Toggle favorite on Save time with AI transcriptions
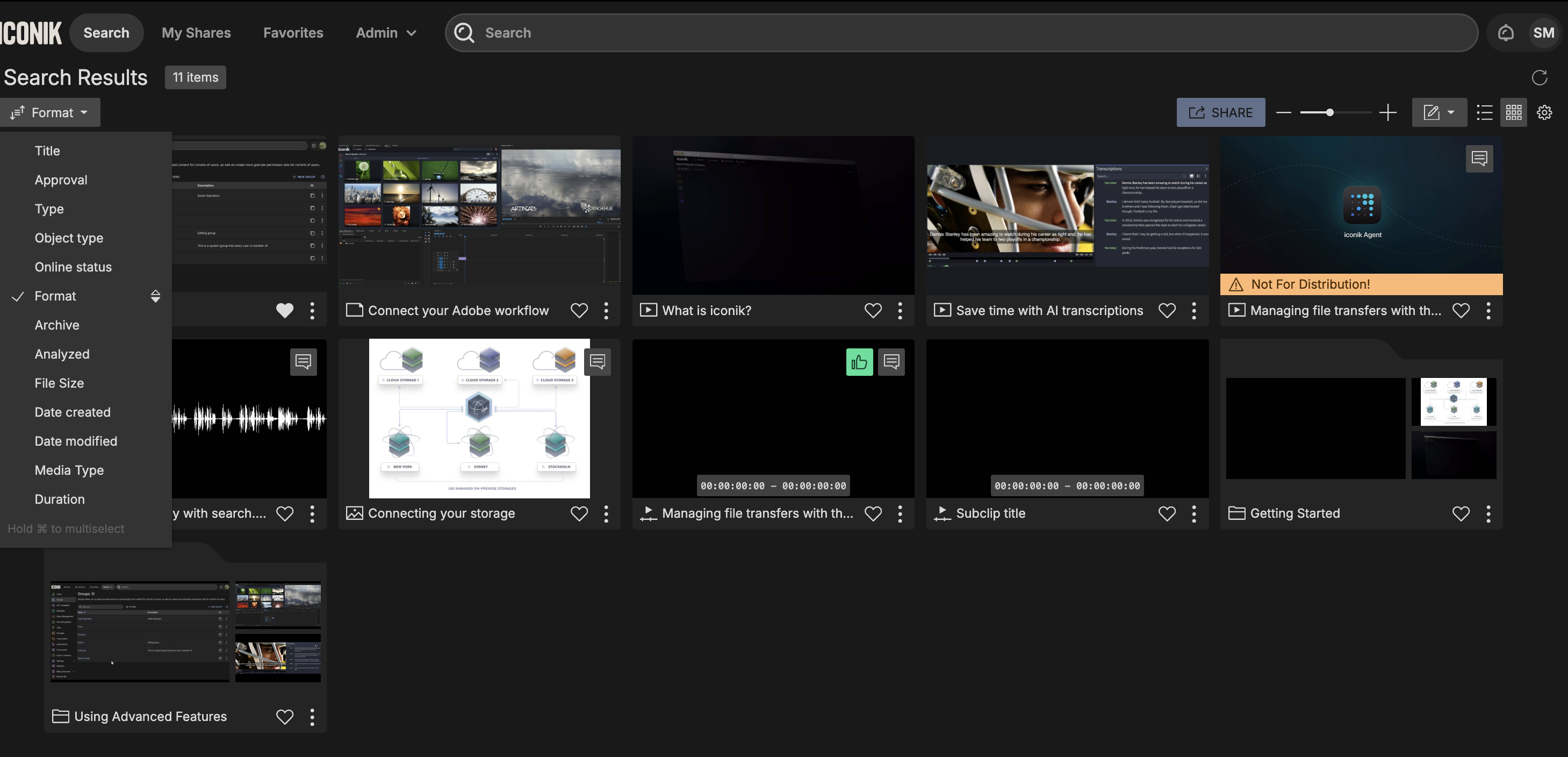Image resolution: width=1568 pixels, height=757 pixels. (1167, 311)
